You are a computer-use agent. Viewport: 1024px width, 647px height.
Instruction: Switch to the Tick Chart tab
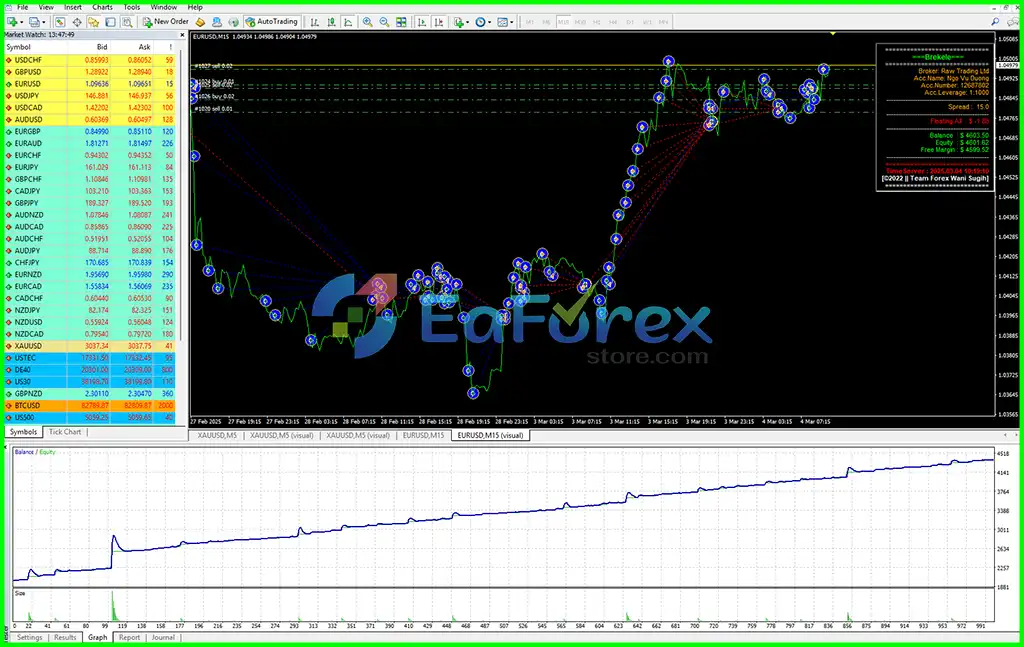point(65,432)
